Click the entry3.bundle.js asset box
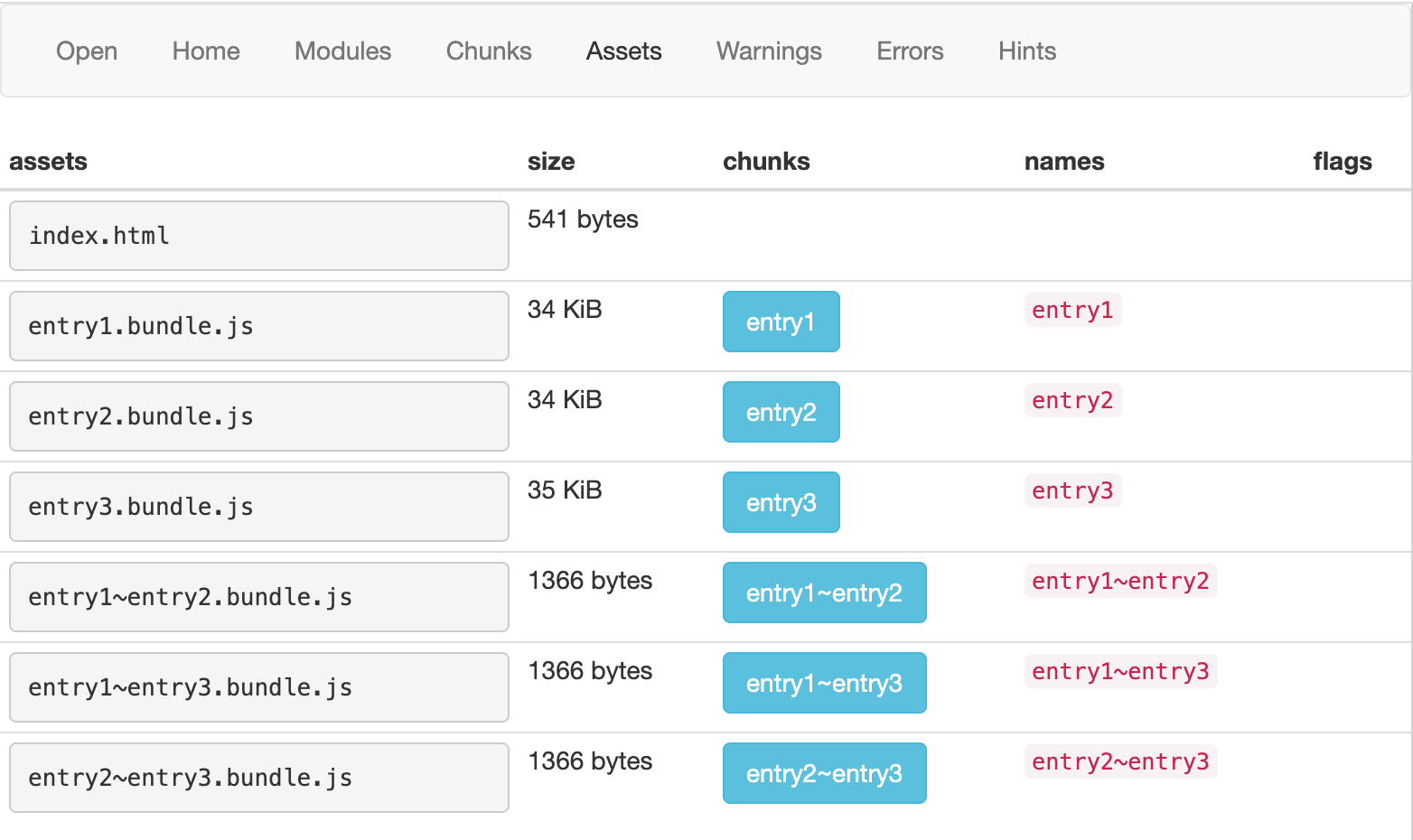The width and height of the screenshot is (1413, 840). [x=258, y=507]
